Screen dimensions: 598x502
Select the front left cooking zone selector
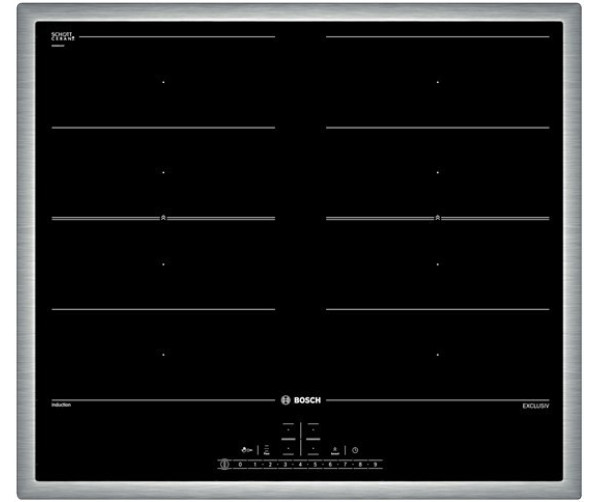[288, 449]
